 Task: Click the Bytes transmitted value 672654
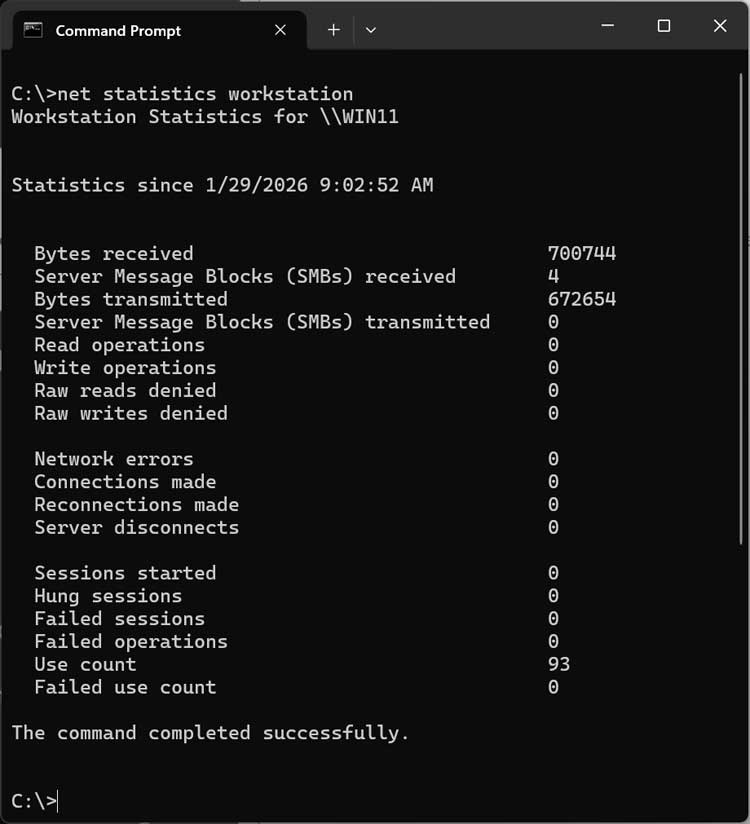pyautogui.click(x=583, y=299)
